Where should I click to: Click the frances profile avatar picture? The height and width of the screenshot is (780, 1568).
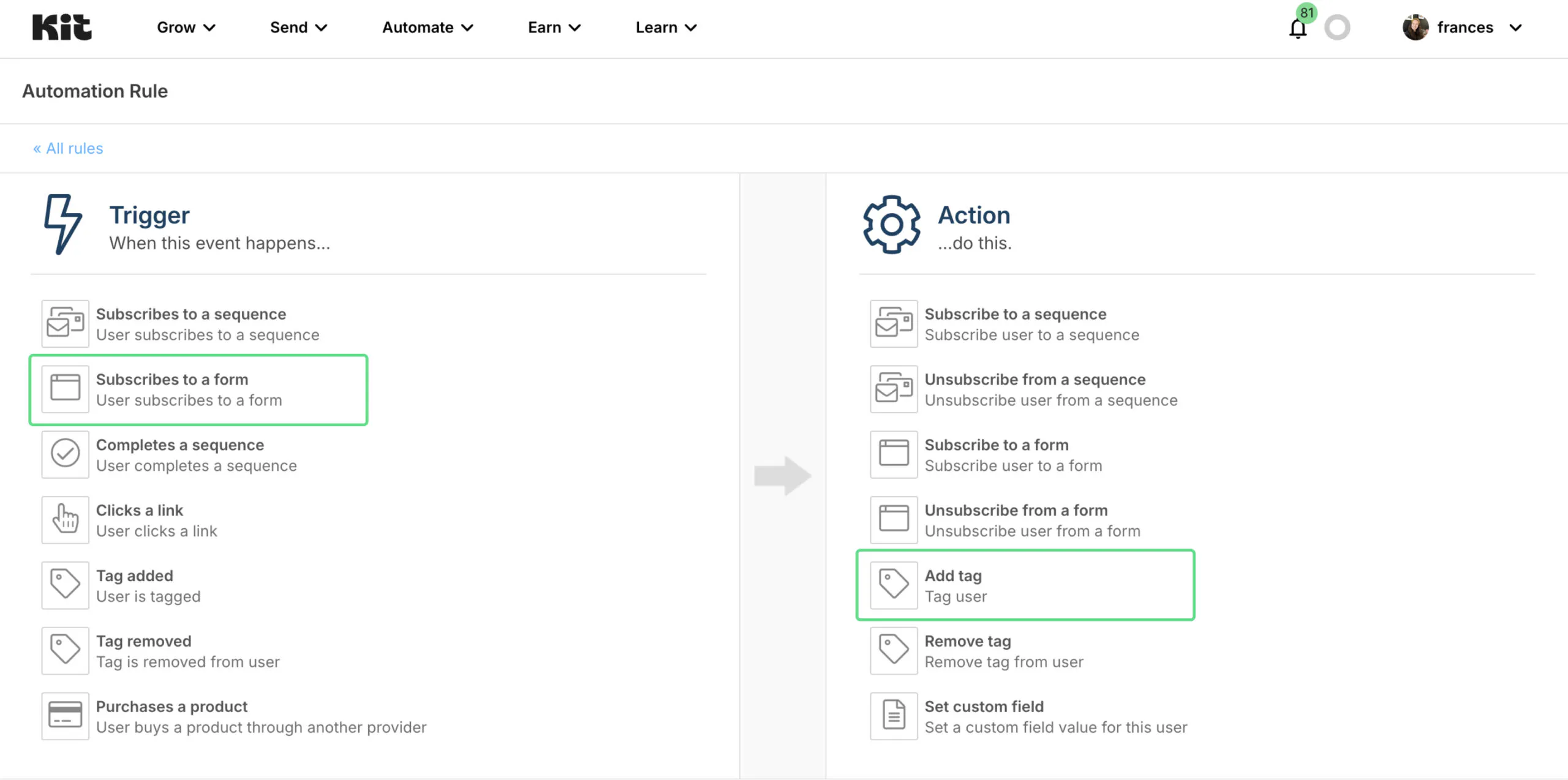click(x=1415, y=28)
